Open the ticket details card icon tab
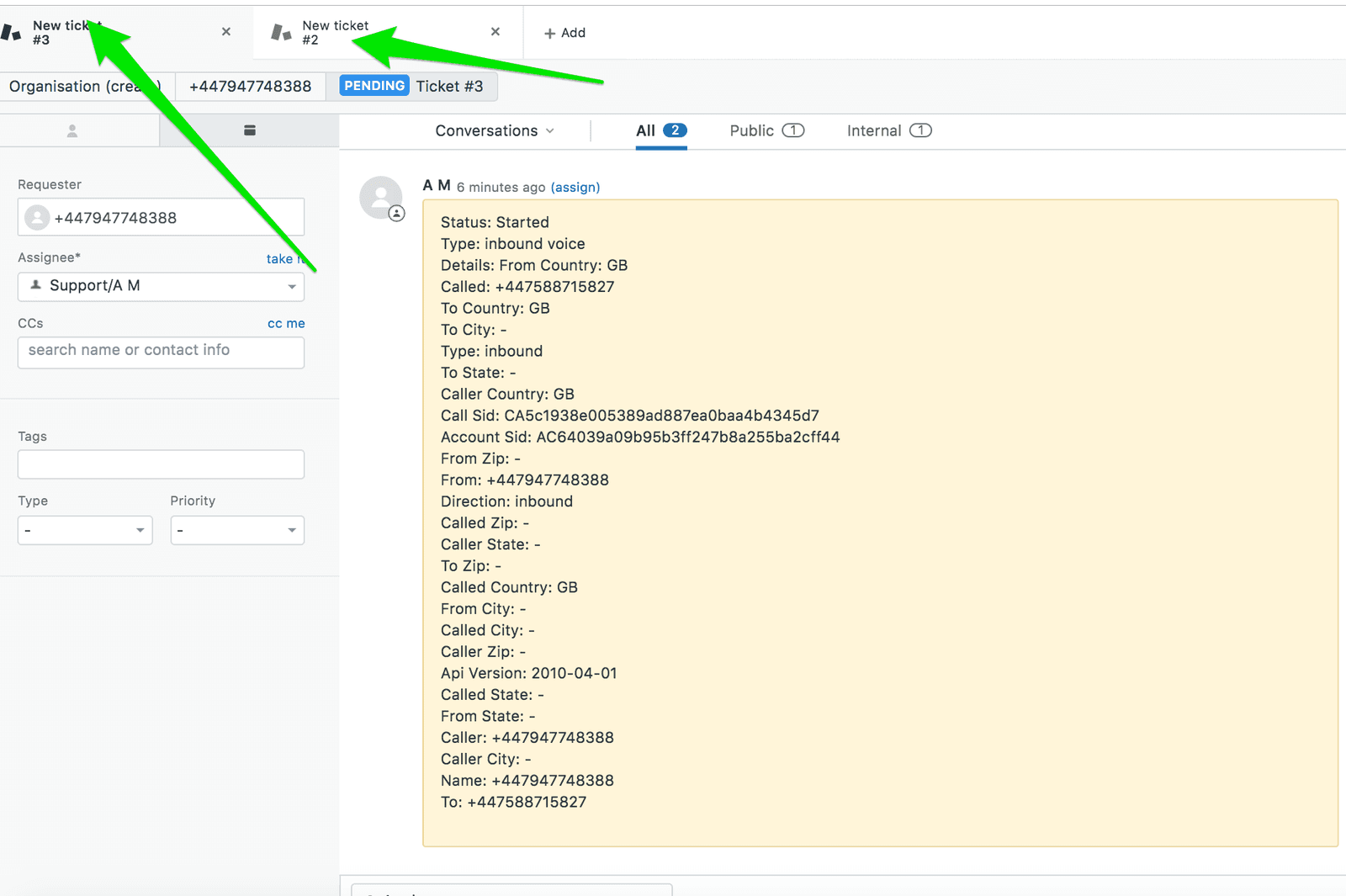The image size is (1346, 896). coord(249,130)
